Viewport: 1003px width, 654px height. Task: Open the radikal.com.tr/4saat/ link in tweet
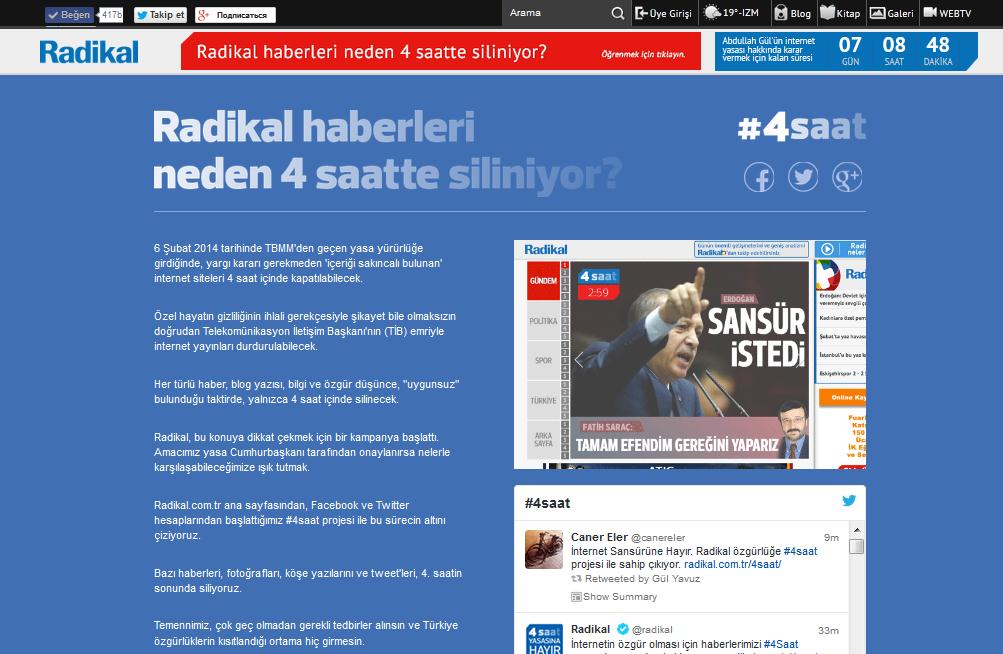pos(732,564)
